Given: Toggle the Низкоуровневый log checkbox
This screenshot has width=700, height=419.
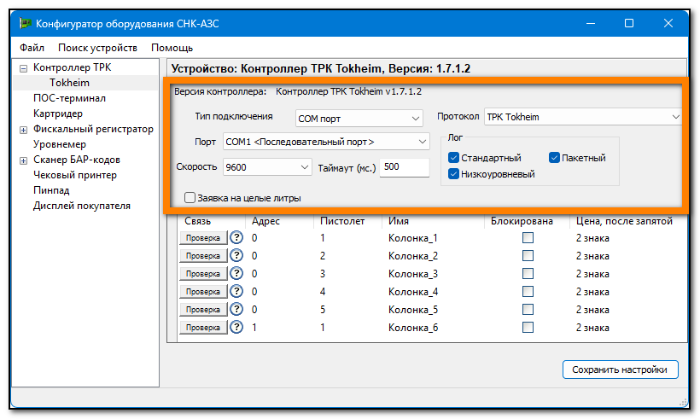Looking at the screenshot, I should click(453, 174).
